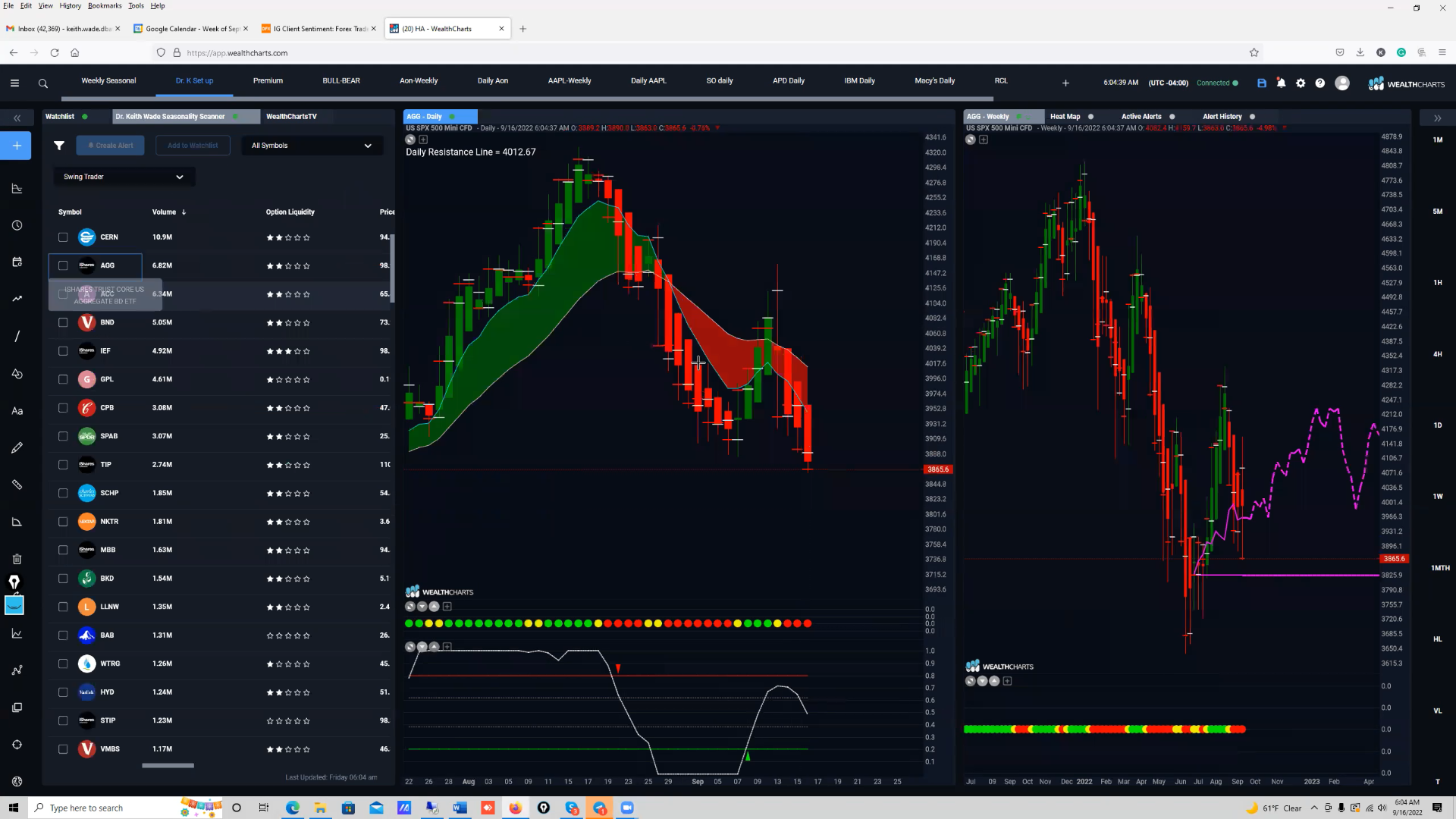The width and height of the screenshot is (1456, 819).
Task: Click the Add to Watchlist button
Action: 193,146
